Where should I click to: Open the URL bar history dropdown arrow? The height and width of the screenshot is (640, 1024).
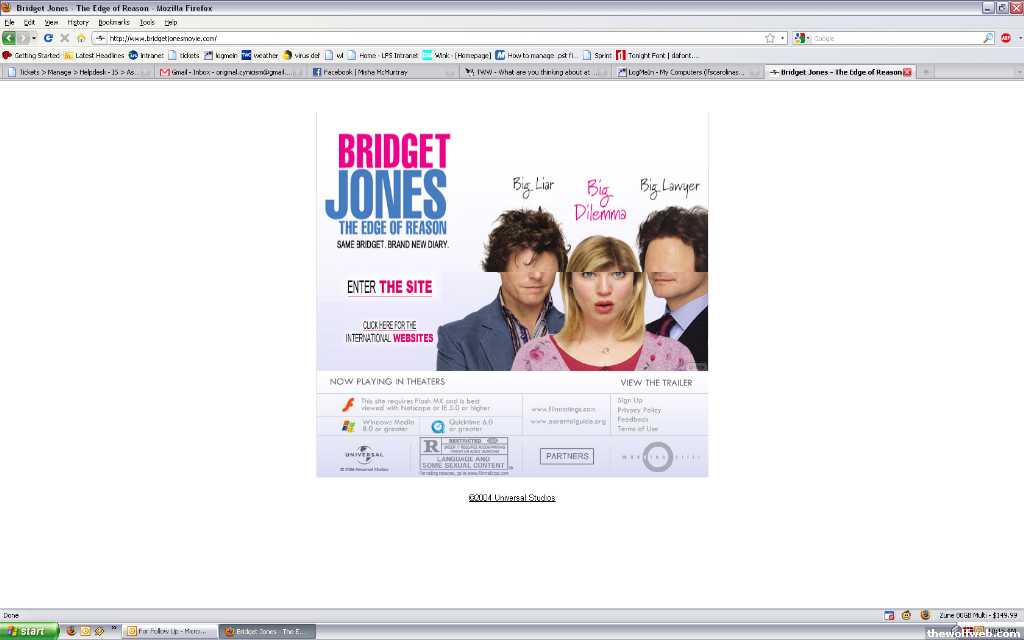tap(782, 39)
